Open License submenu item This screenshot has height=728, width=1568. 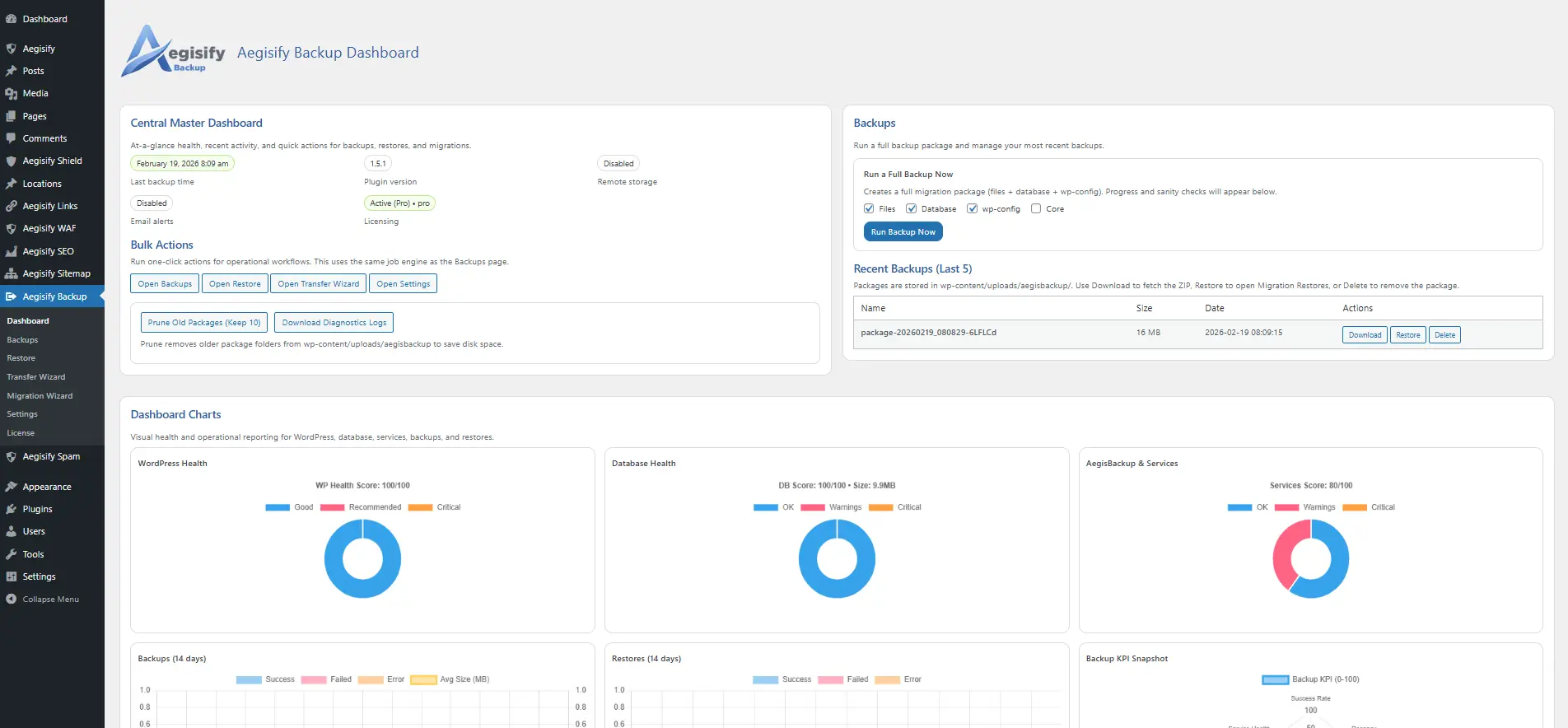coord(21,433)
